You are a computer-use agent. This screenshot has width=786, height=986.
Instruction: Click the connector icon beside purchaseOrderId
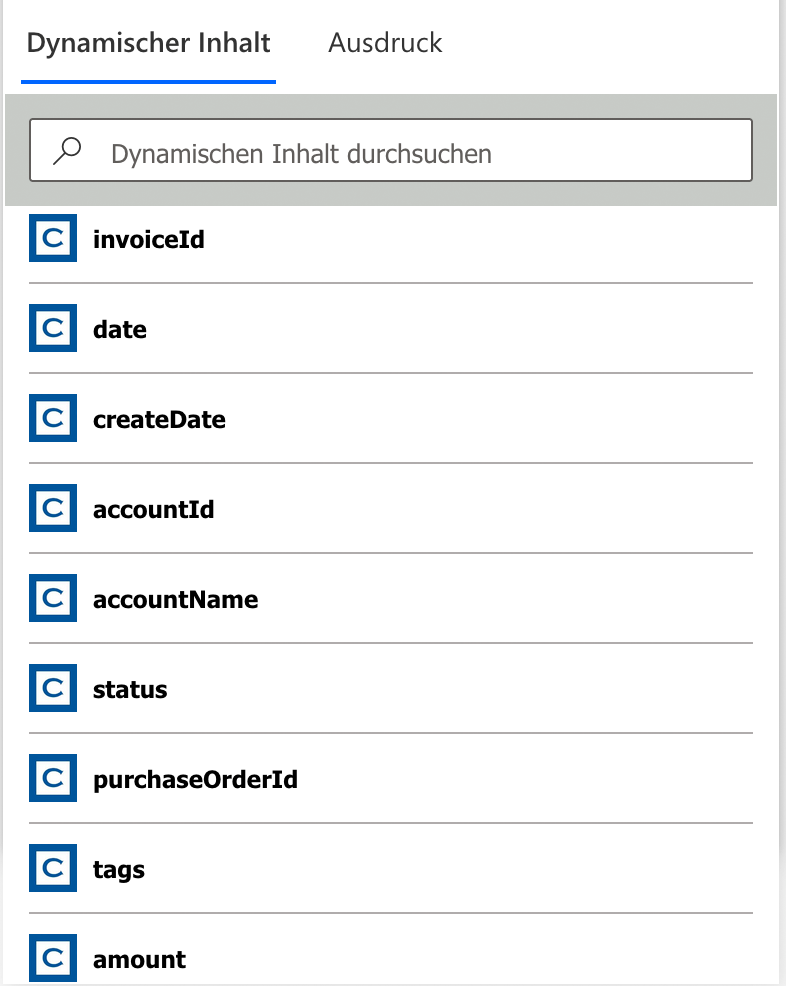(53, 778)
